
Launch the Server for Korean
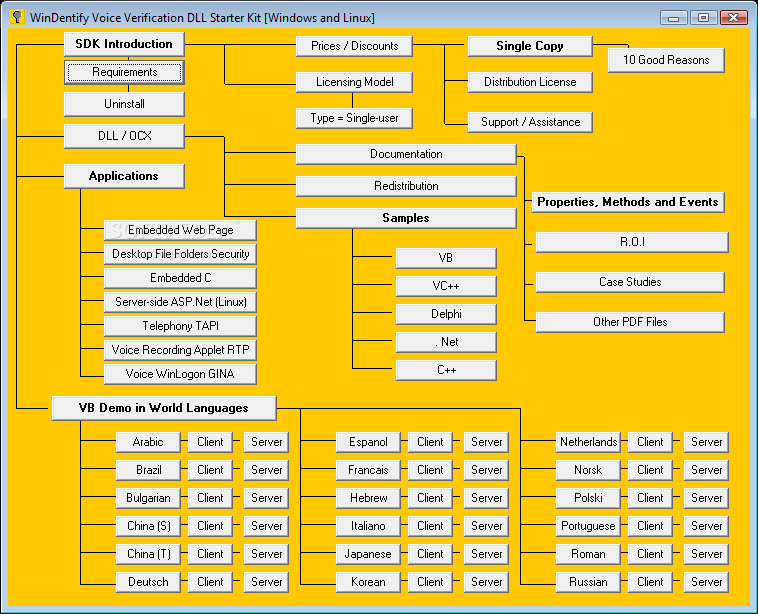point(486,583)
